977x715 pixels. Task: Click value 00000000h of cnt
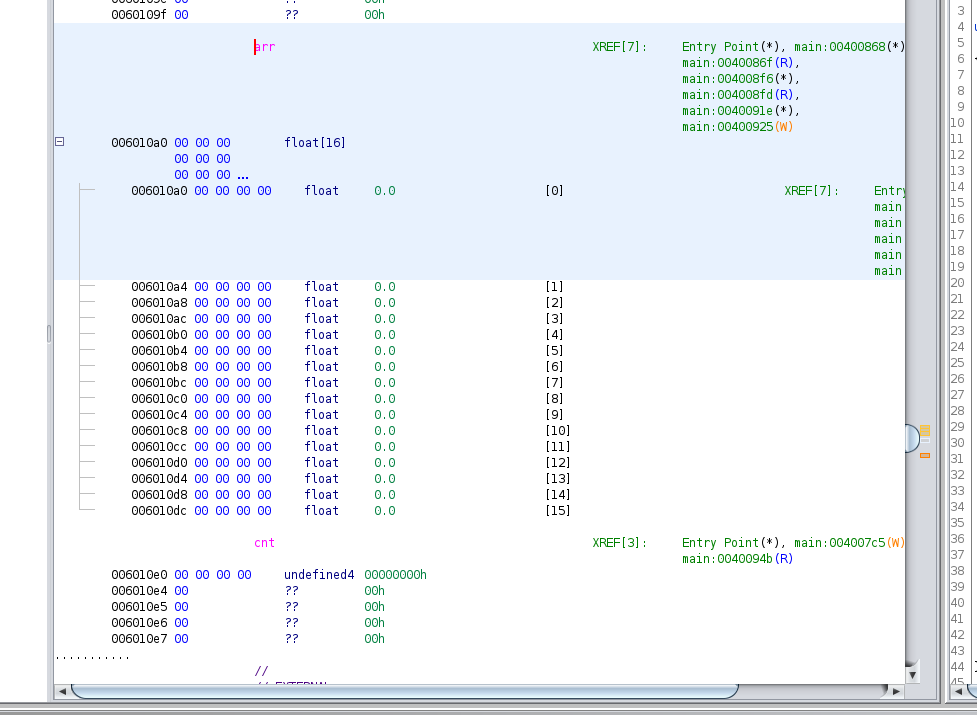click(x=396, y=575)
